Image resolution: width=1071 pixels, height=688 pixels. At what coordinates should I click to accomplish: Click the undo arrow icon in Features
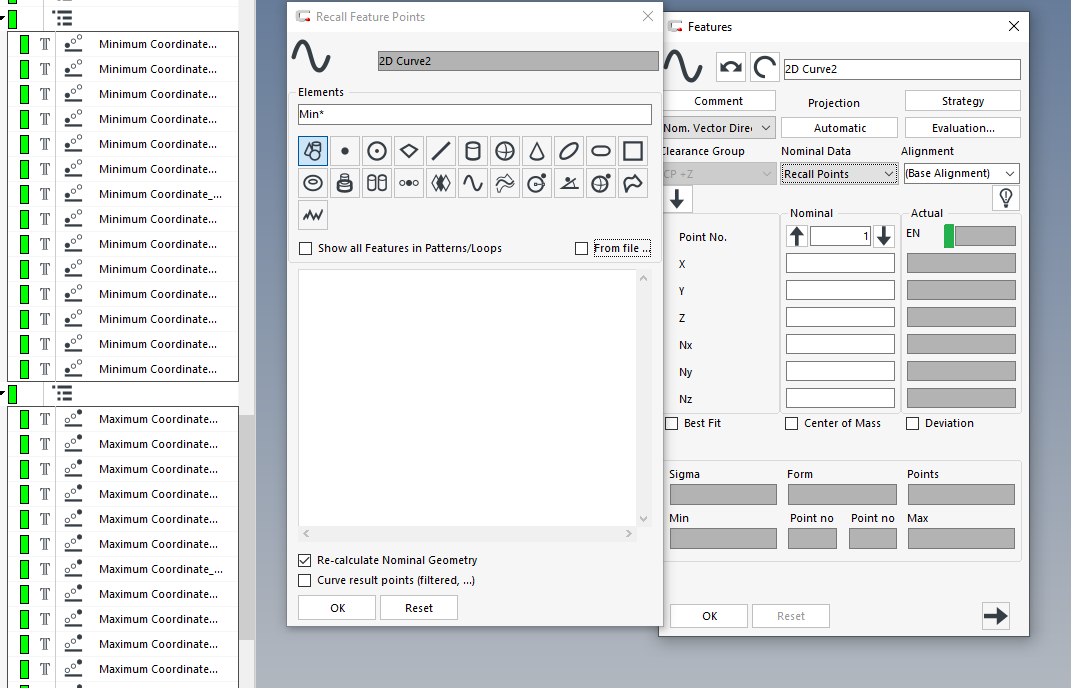(731, 68)
